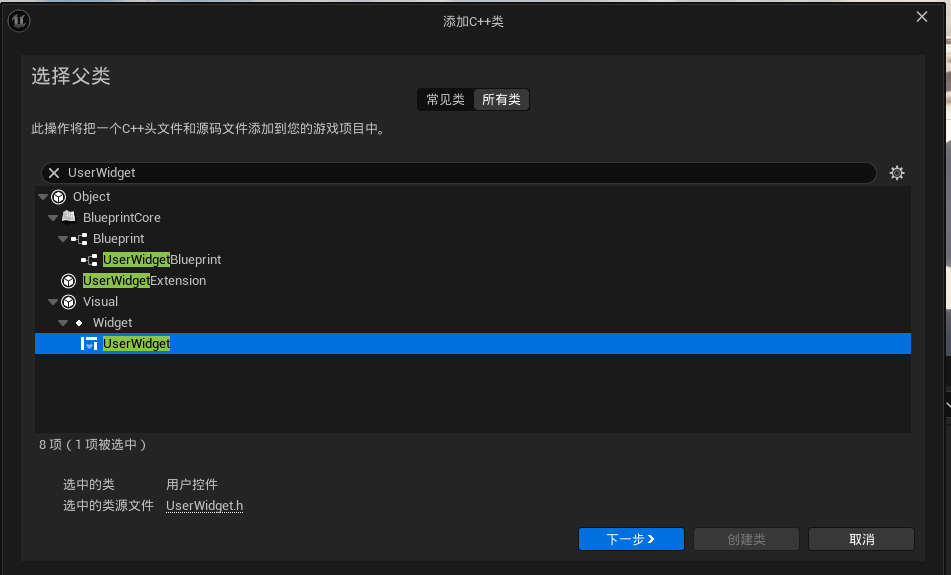The width and height of the screenshot is (951, 575).
Task: Select the Object tree row
Action: click(x=473, y=197)
